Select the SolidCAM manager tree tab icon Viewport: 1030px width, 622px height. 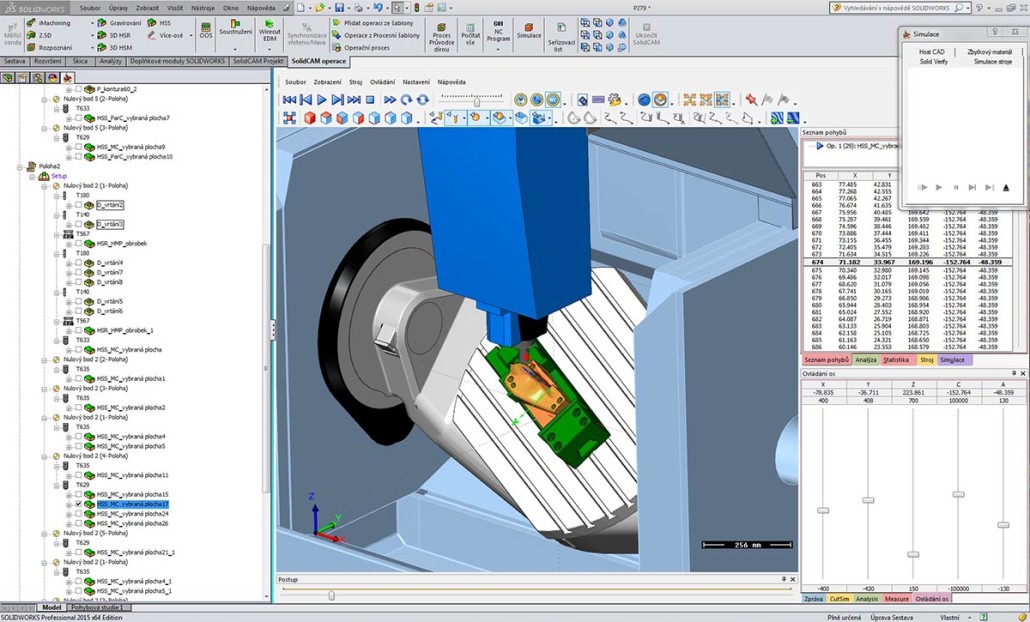point(67,78)
